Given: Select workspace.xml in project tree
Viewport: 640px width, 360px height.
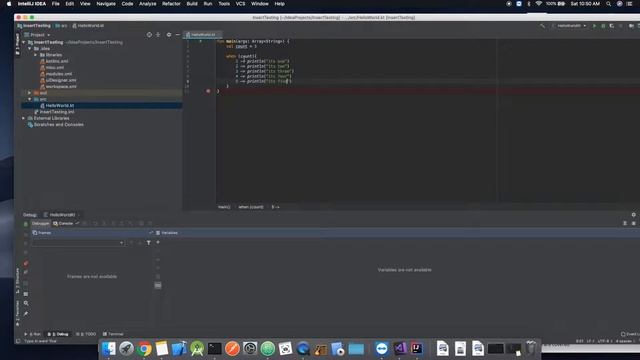Looking at the screenshot, I should [60, 87].
